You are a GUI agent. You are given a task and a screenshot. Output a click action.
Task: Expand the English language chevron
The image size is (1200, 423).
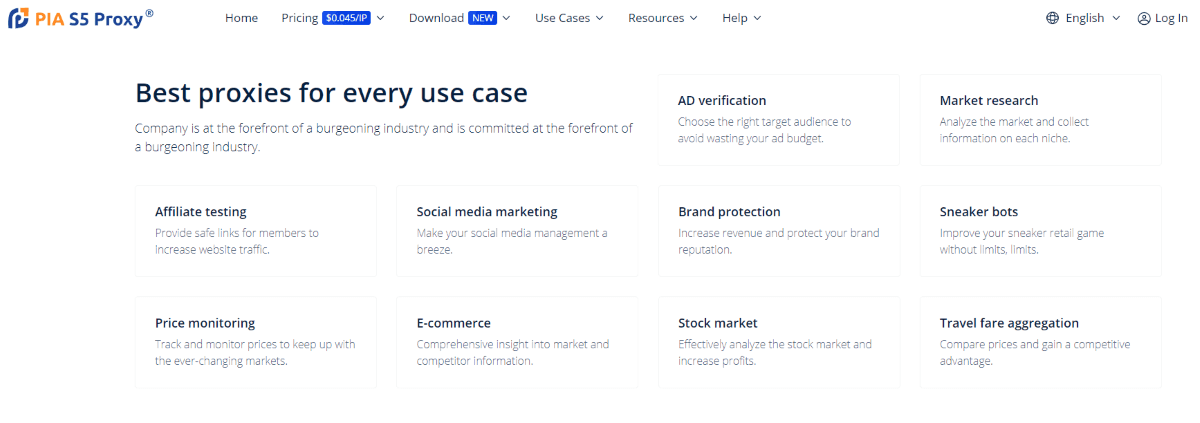pos(1116,18)
